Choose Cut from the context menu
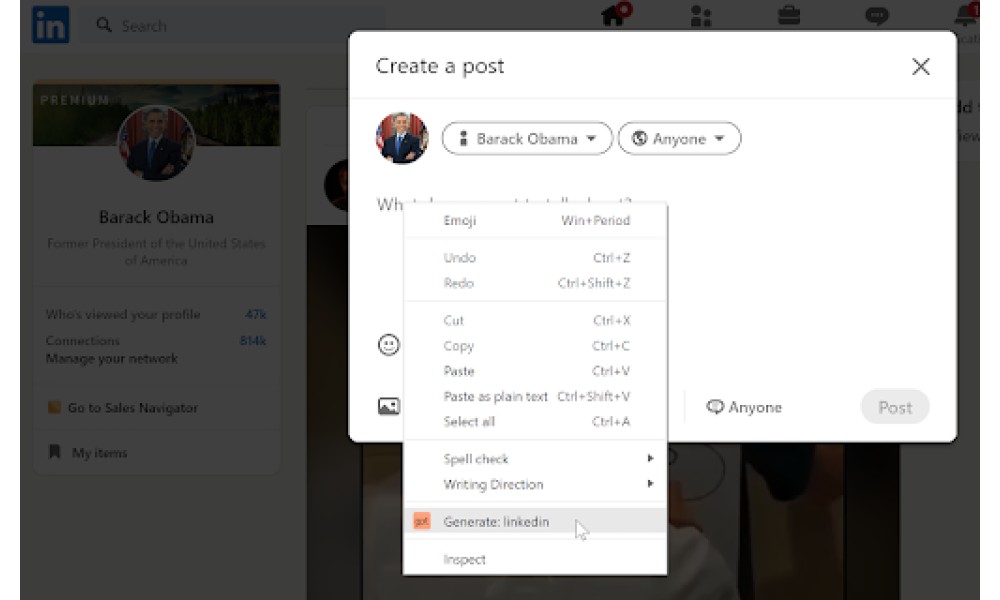 pos(535,320)
